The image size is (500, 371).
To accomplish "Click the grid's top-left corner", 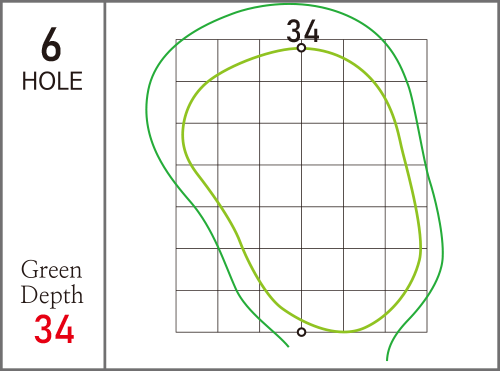I will [x=176, y=40].
